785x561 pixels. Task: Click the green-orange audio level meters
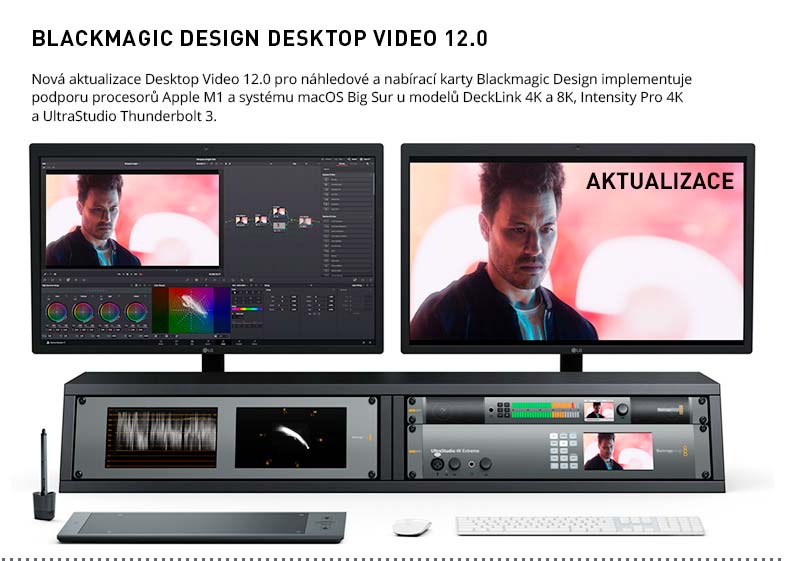point(543,410)
